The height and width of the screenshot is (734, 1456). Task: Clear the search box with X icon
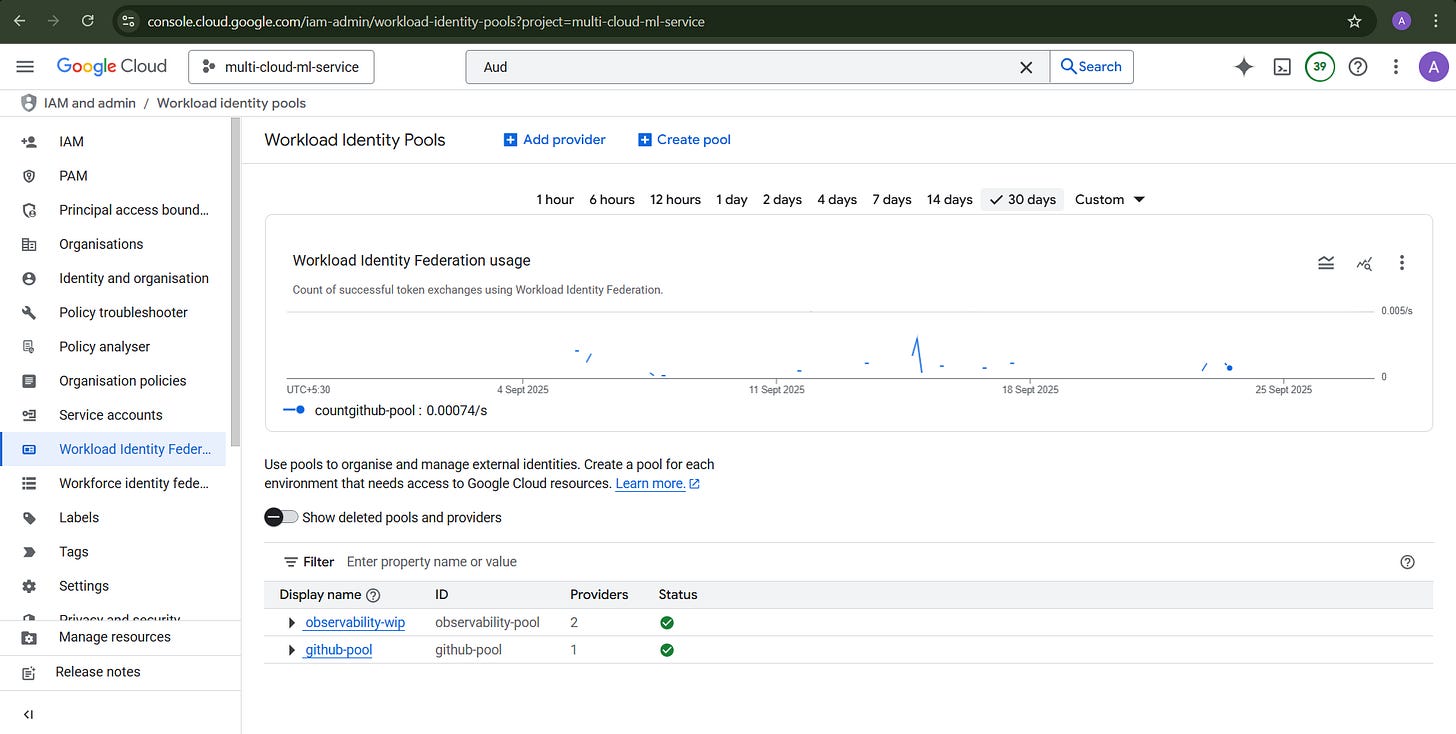[1026, 67]
